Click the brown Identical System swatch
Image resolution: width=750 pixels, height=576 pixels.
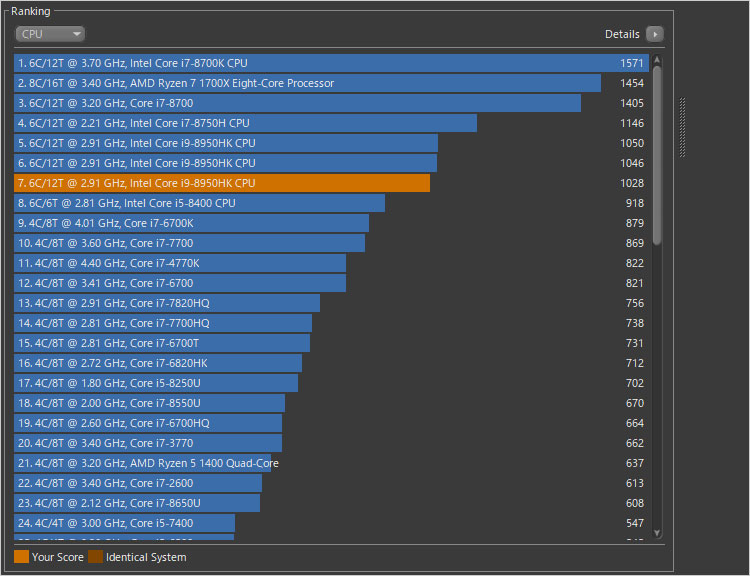click(x=95, y=557)
